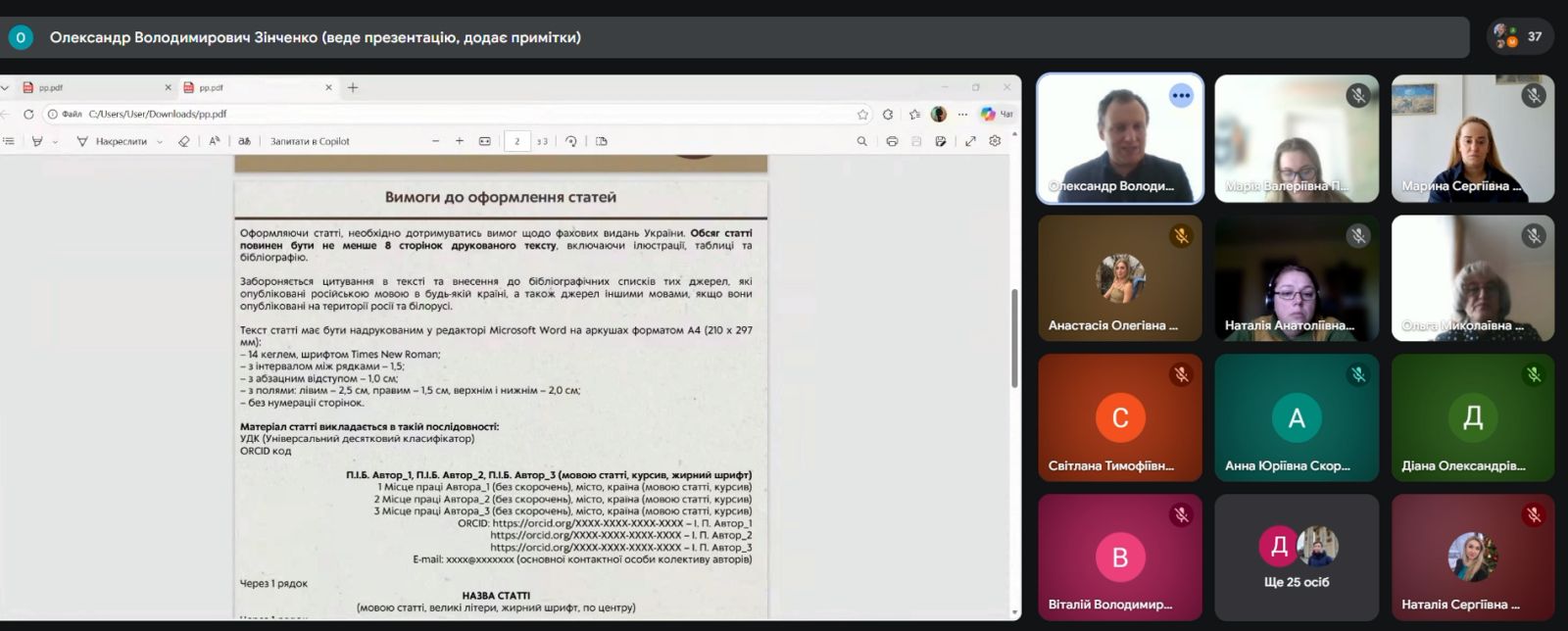Click the Read aloud icon

(215, 141)
